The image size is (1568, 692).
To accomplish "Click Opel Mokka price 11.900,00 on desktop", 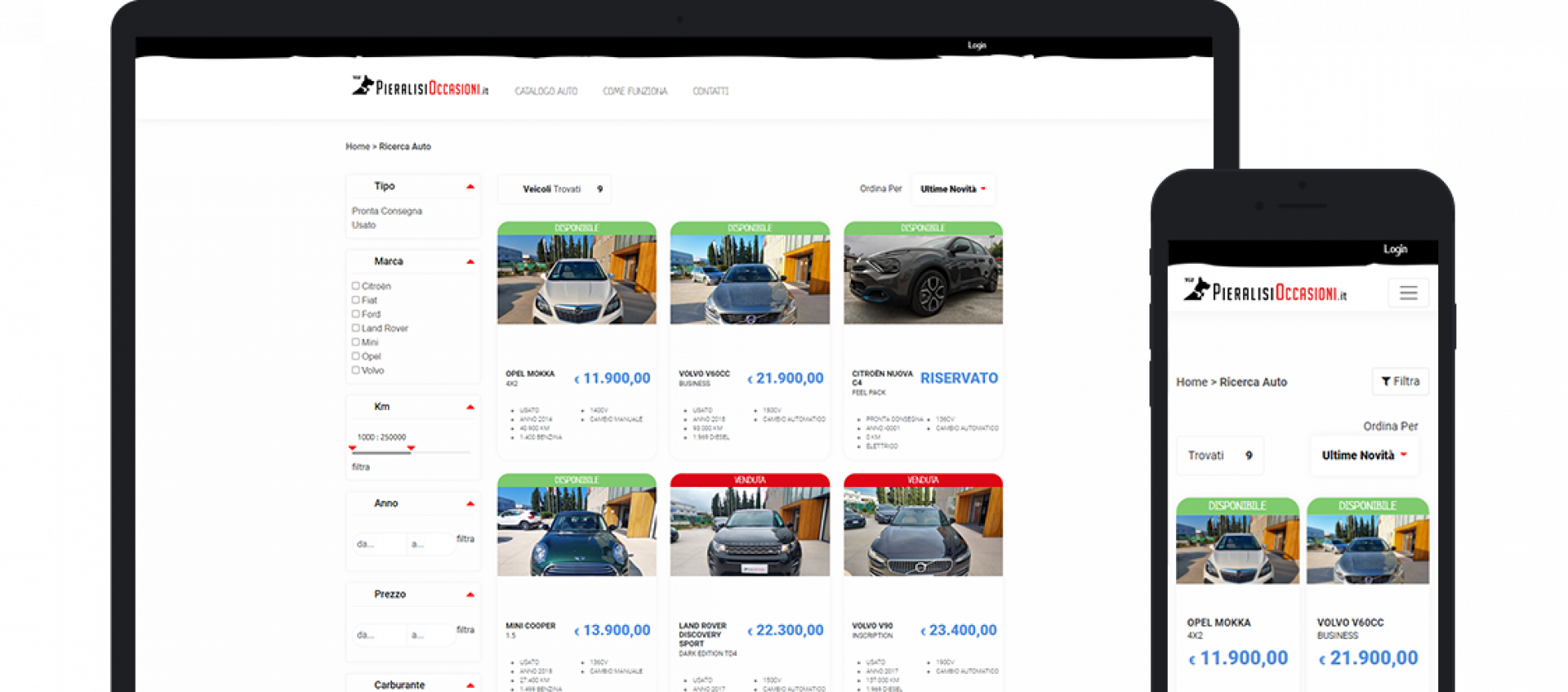I will pyautogui.click(x=612, y=378).
